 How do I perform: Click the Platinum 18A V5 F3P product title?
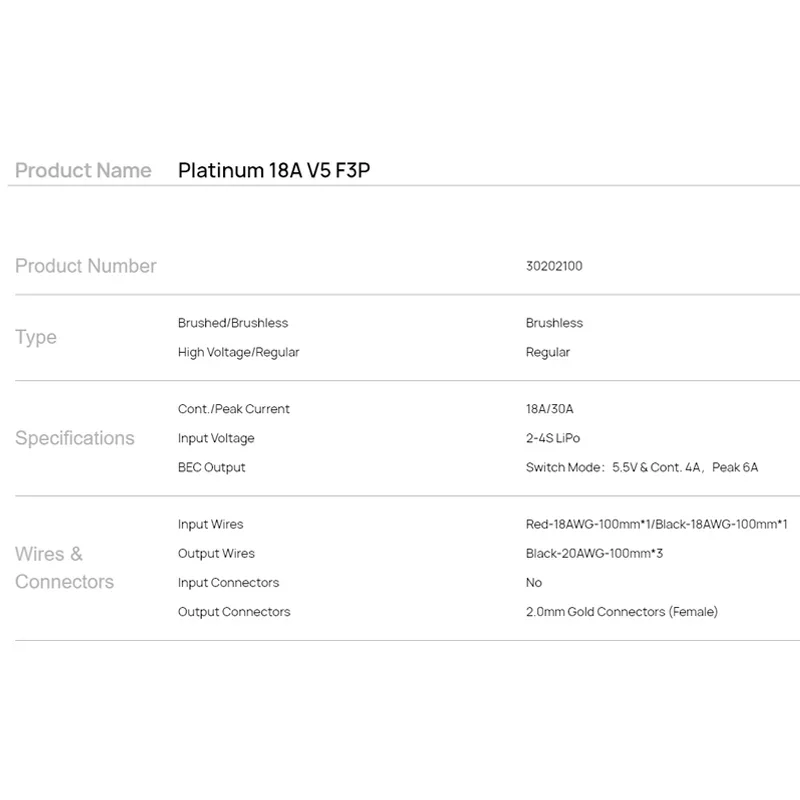[280, 170]
